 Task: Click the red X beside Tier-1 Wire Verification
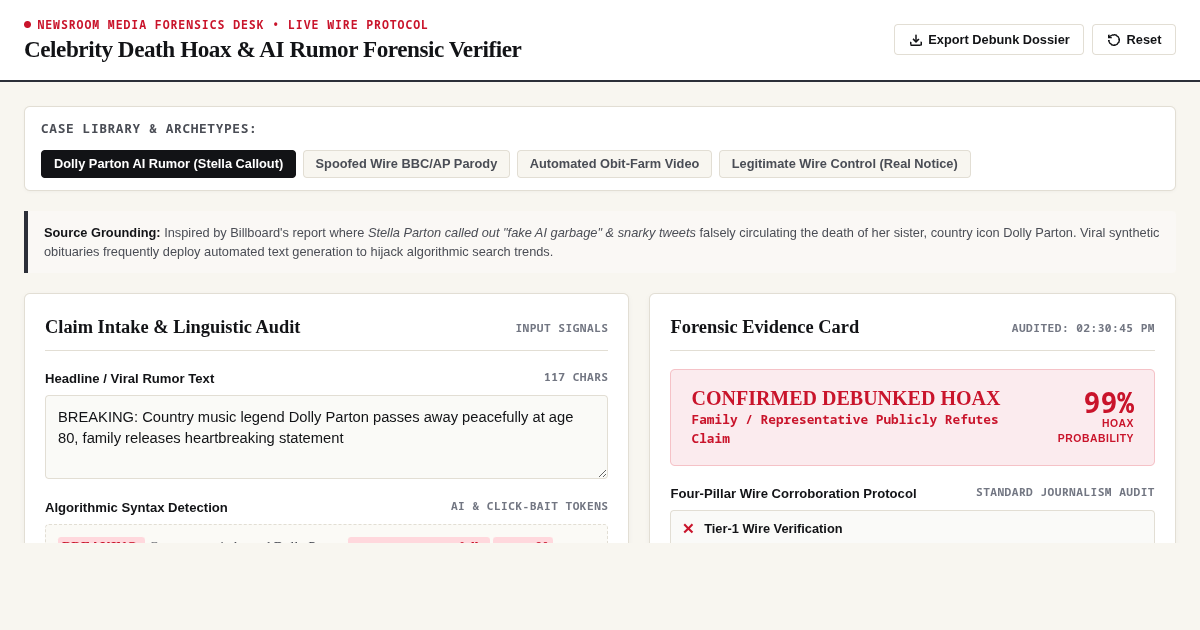coord(688,529)
